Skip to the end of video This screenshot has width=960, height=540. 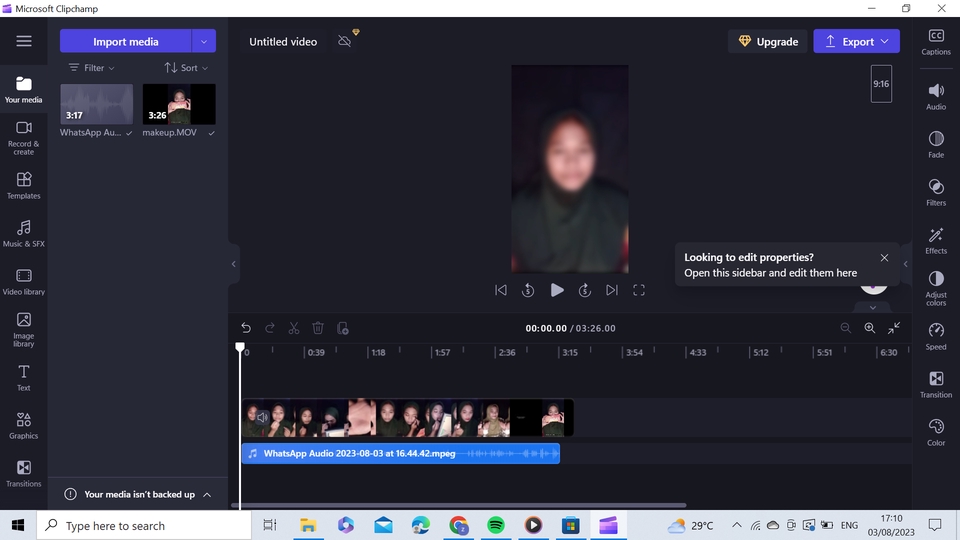tap(612, 290)
